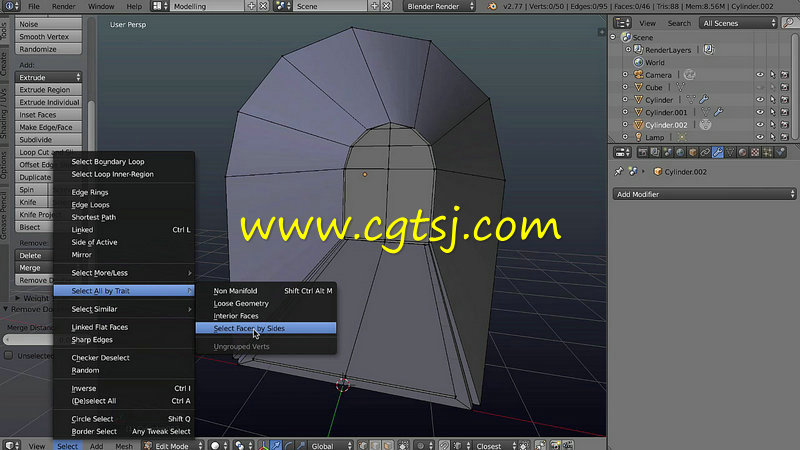Open the Blender Render engine dropdown
Viewport: 800px width, 450px height.
pyautogui.click(x=439, y=6)
